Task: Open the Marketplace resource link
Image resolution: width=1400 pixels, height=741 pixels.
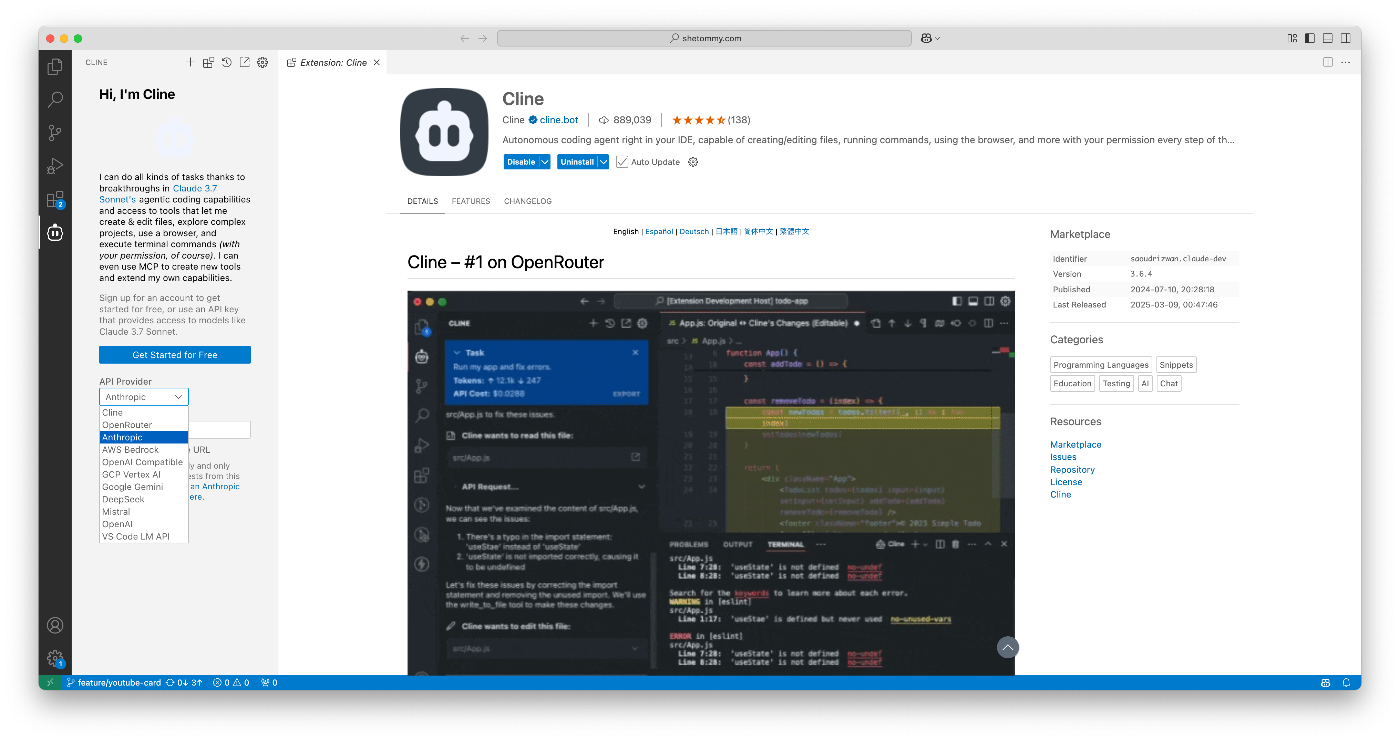Action: pyautogui.click(x=1075, y=445)
